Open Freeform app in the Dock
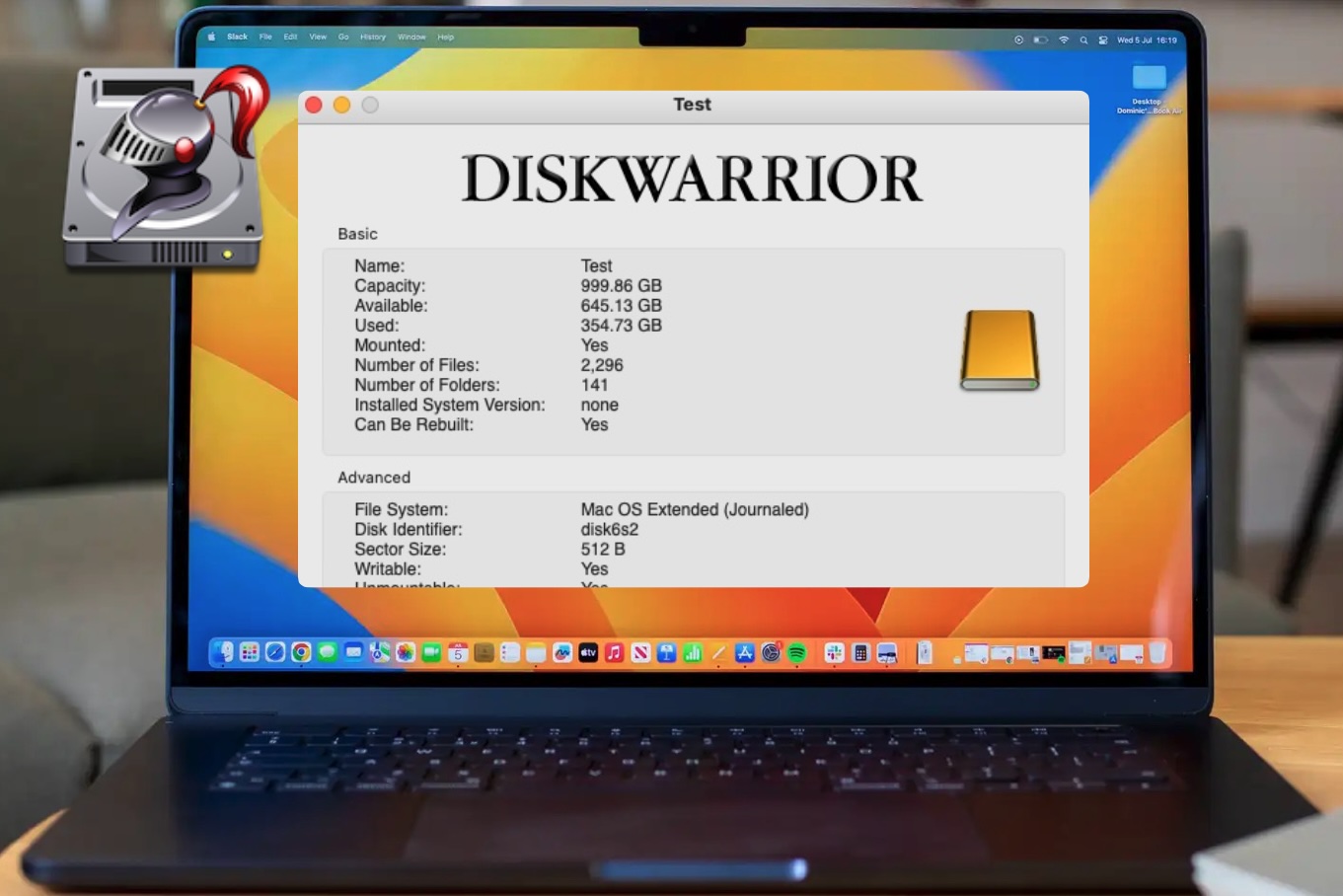Image resolution: width=1343 pixels, height=896 pixels. pyautogui.click(x=562, y=652)
